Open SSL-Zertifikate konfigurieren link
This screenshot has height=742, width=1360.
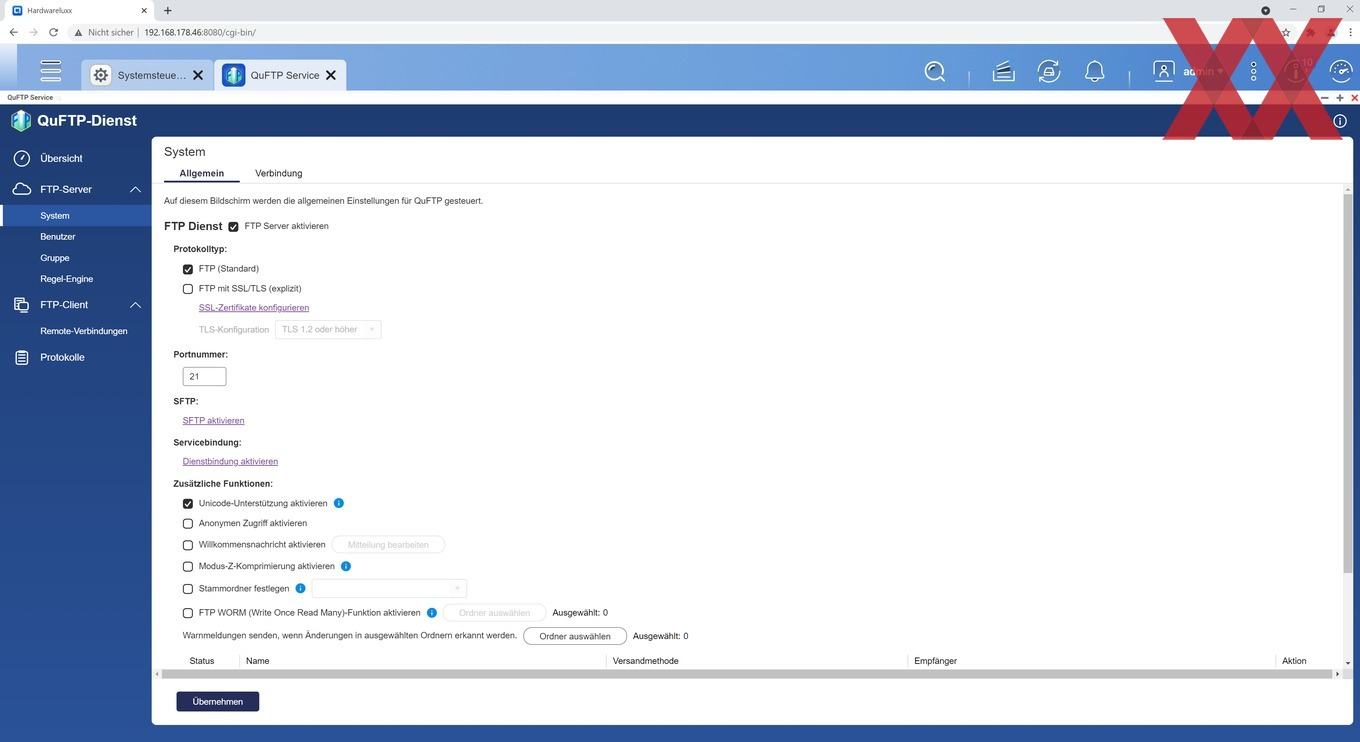click(254, 308)
